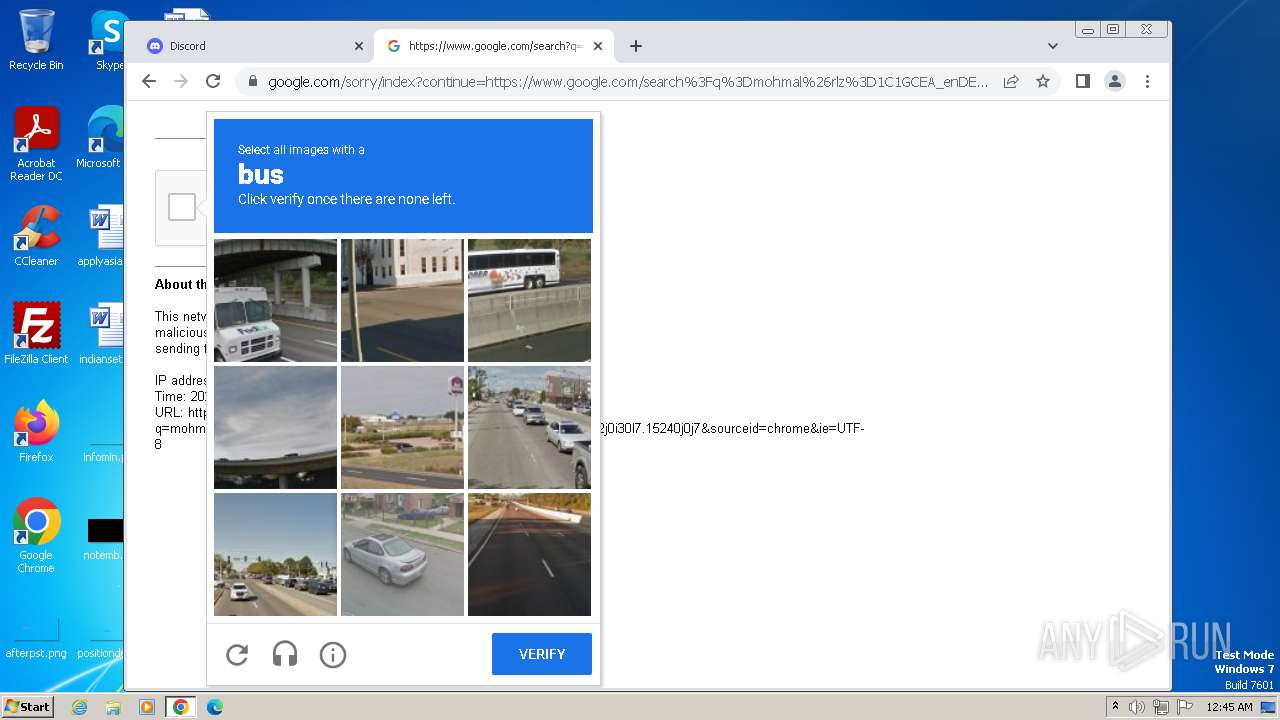Viewport: 1280px width, 720px height.
Task: Click the 12:45 AM taskbar clock
Action: click(1229, 707)
